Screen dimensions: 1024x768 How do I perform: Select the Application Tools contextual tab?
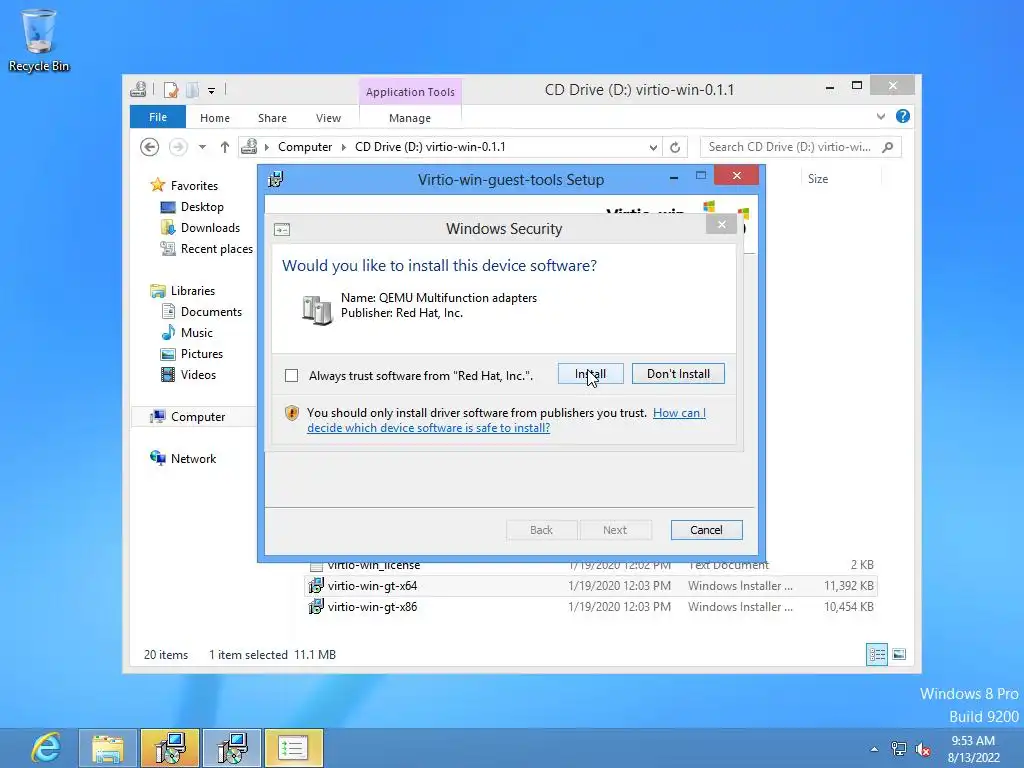point(410,91)
